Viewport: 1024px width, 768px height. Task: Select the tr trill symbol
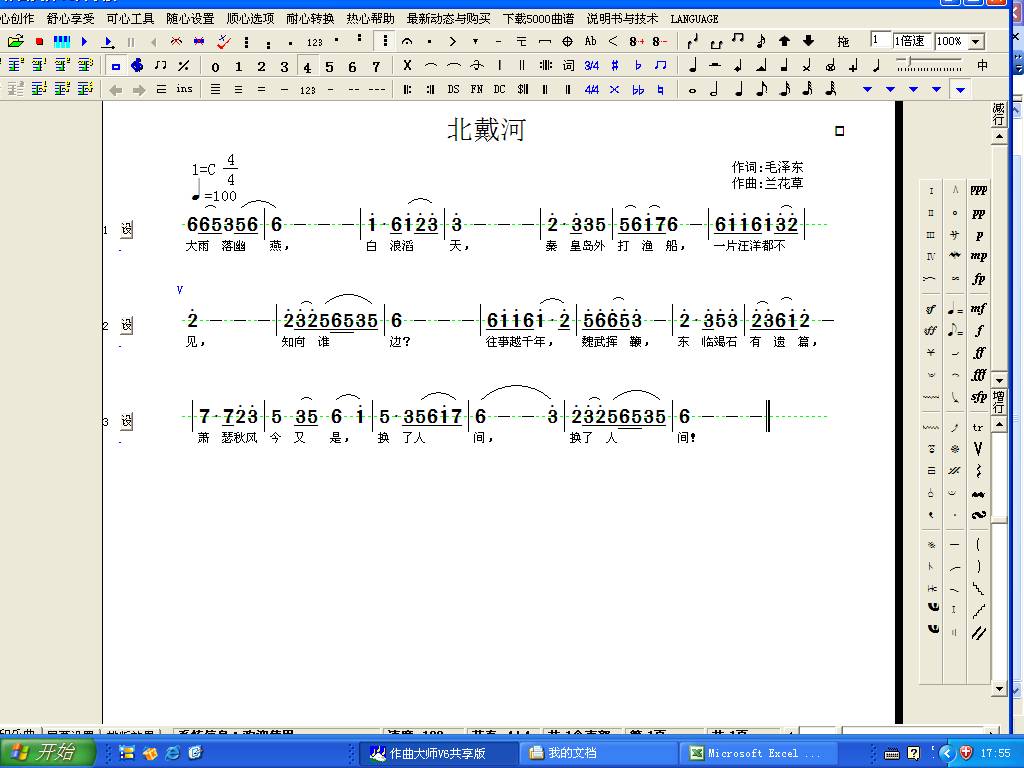978,427
